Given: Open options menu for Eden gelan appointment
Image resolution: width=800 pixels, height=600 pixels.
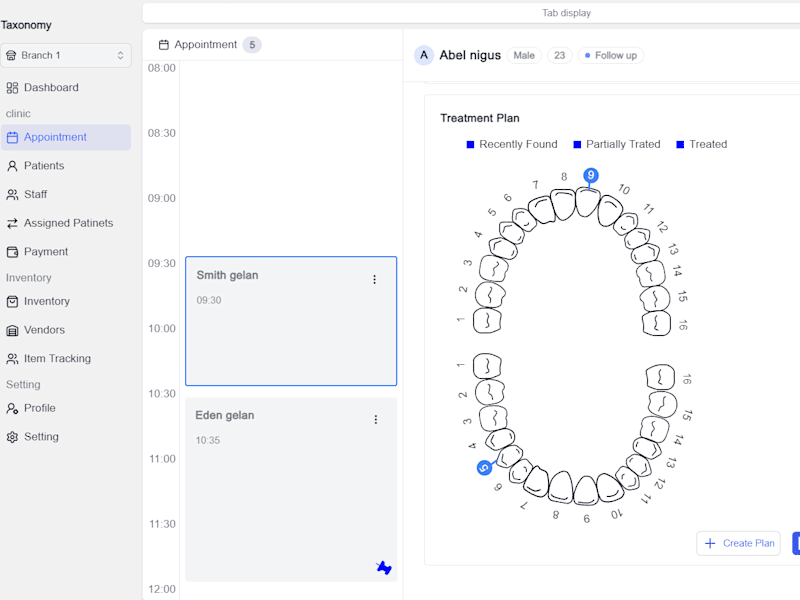Looking at the screenshot, I should click(376, 419).
